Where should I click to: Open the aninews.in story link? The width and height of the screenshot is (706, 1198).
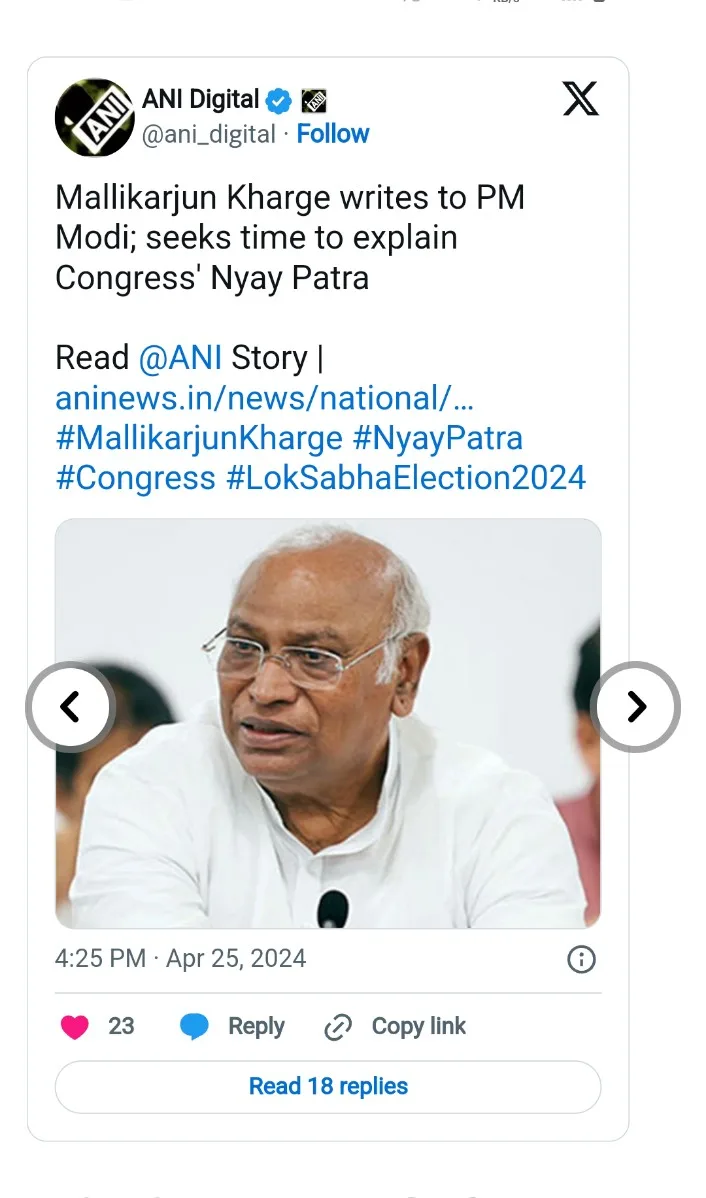click(x=265, y=399)
